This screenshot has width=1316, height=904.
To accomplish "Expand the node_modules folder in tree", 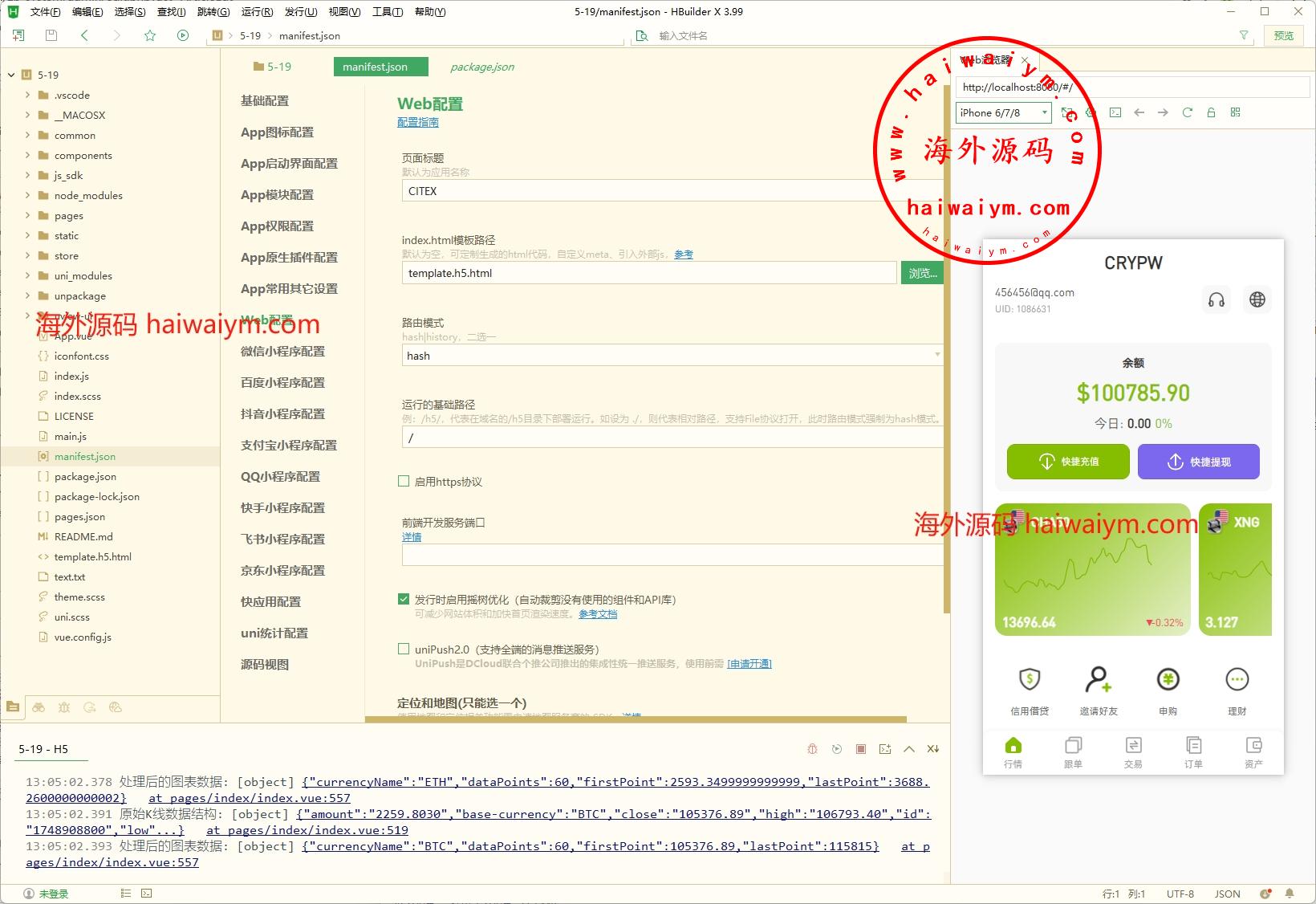I will click(27, 195).
